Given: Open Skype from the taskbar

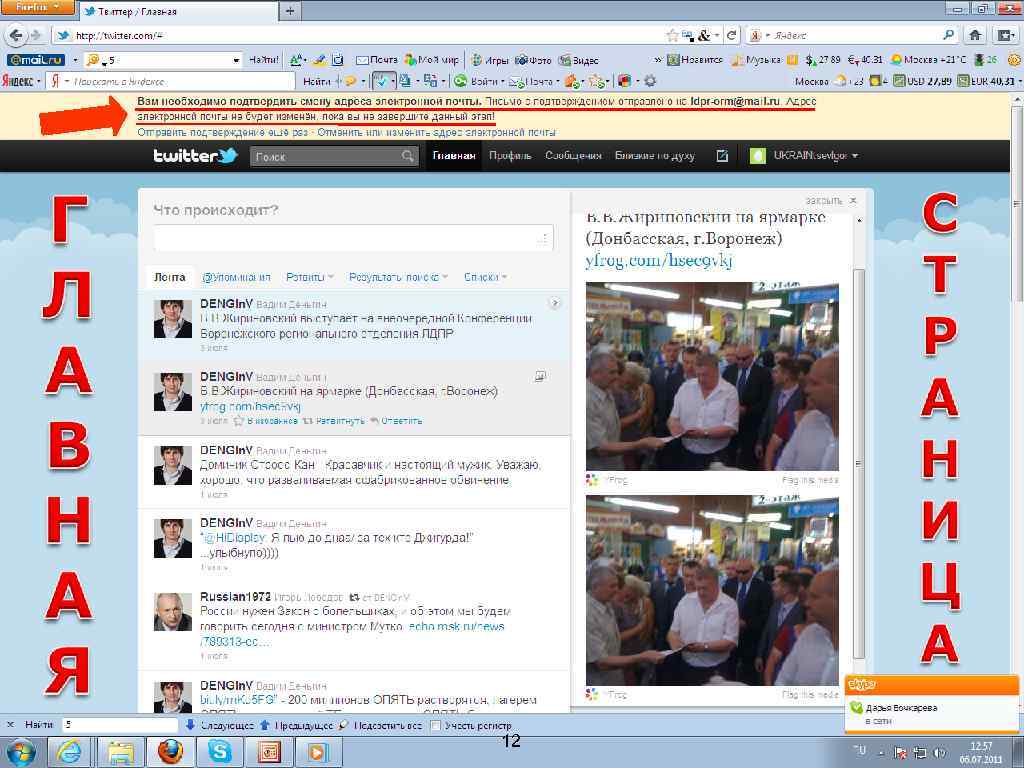Looking at the screenshot, I should [219, 752].
